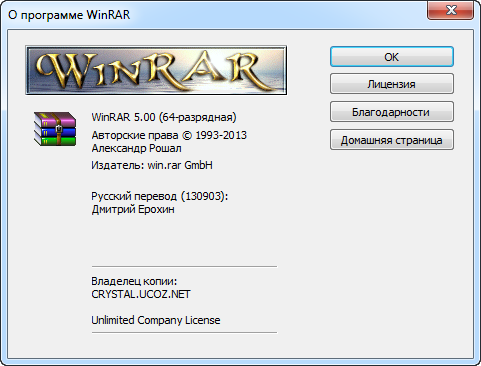Open the Лицензия license information

pos(392,84)
